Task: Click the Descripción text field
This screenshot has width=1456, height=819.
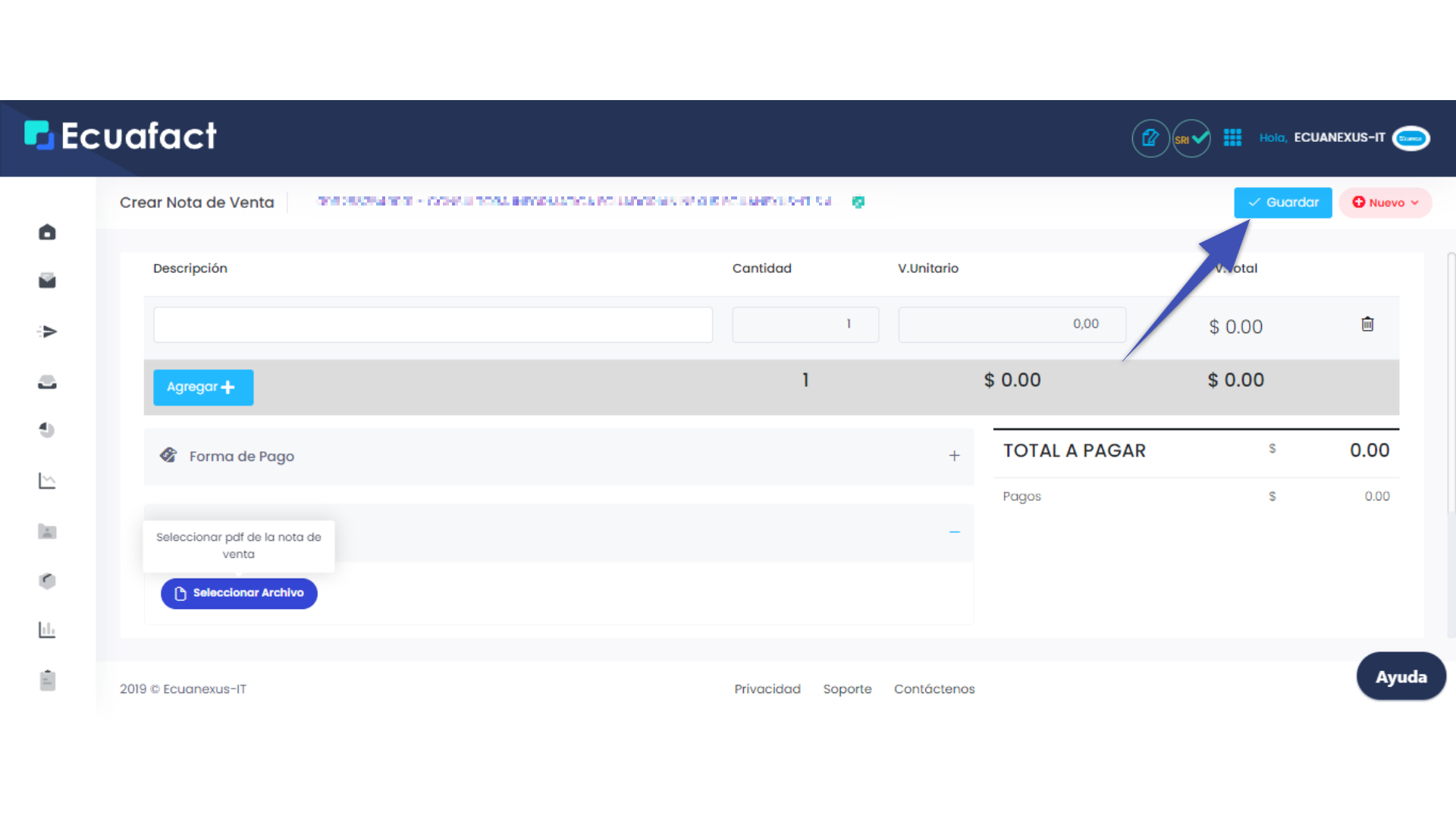Action: [432, 325]
